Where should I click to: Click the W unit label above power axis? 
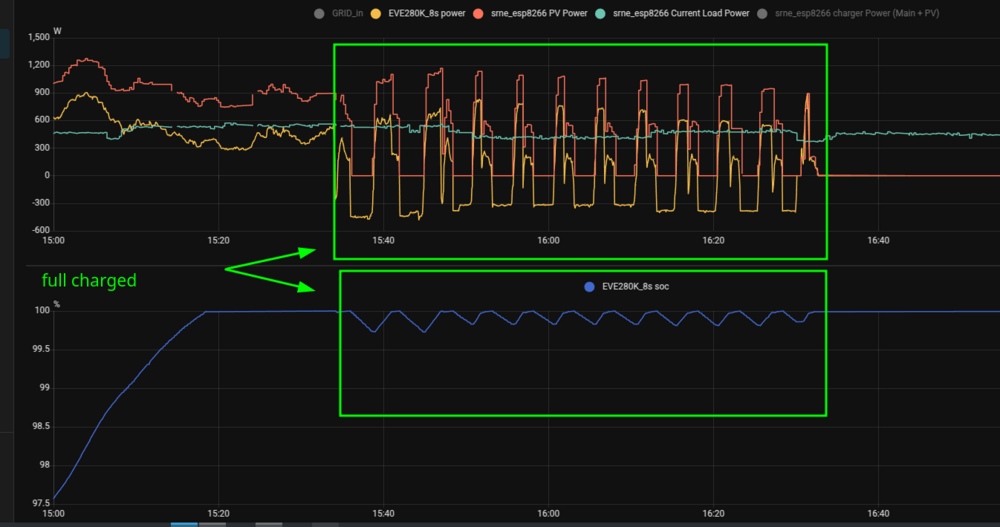(x=57, y=31)
